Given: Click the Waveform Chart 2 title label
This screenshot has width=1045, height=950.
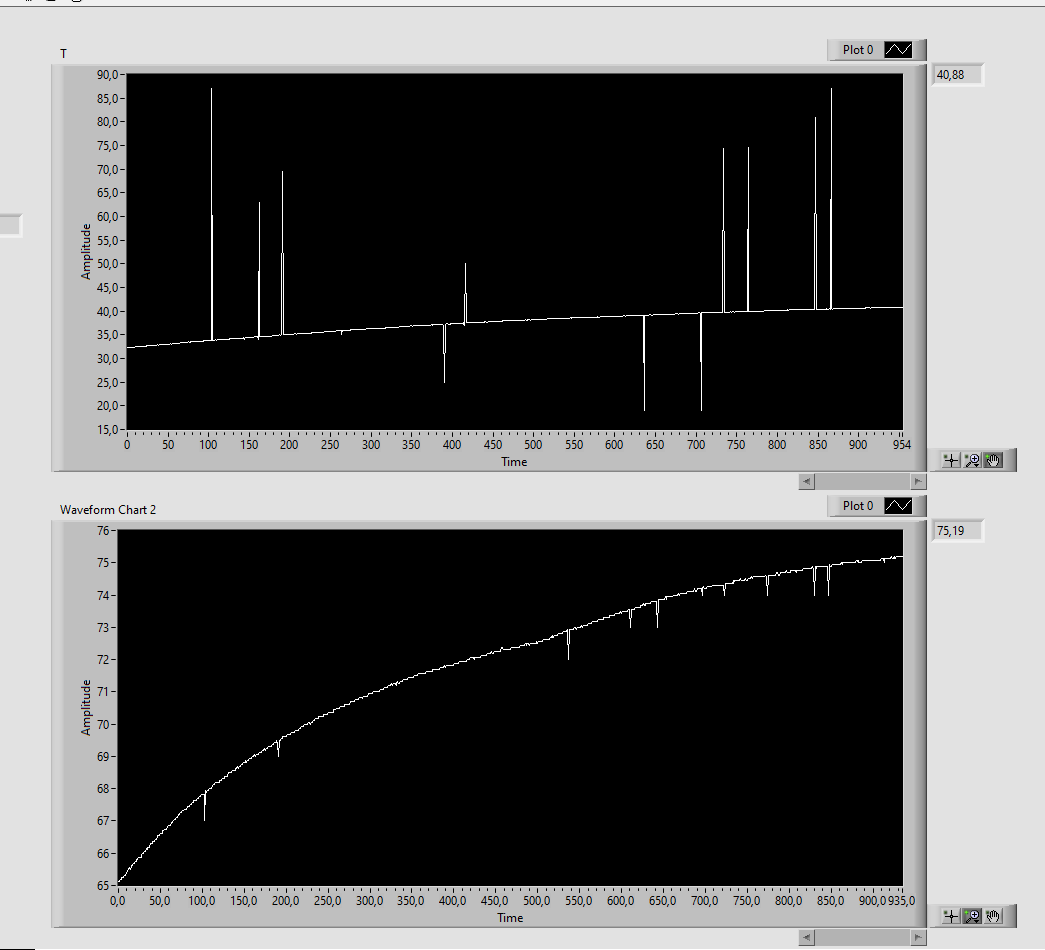Looking at the screenshot, I should 108,509.
